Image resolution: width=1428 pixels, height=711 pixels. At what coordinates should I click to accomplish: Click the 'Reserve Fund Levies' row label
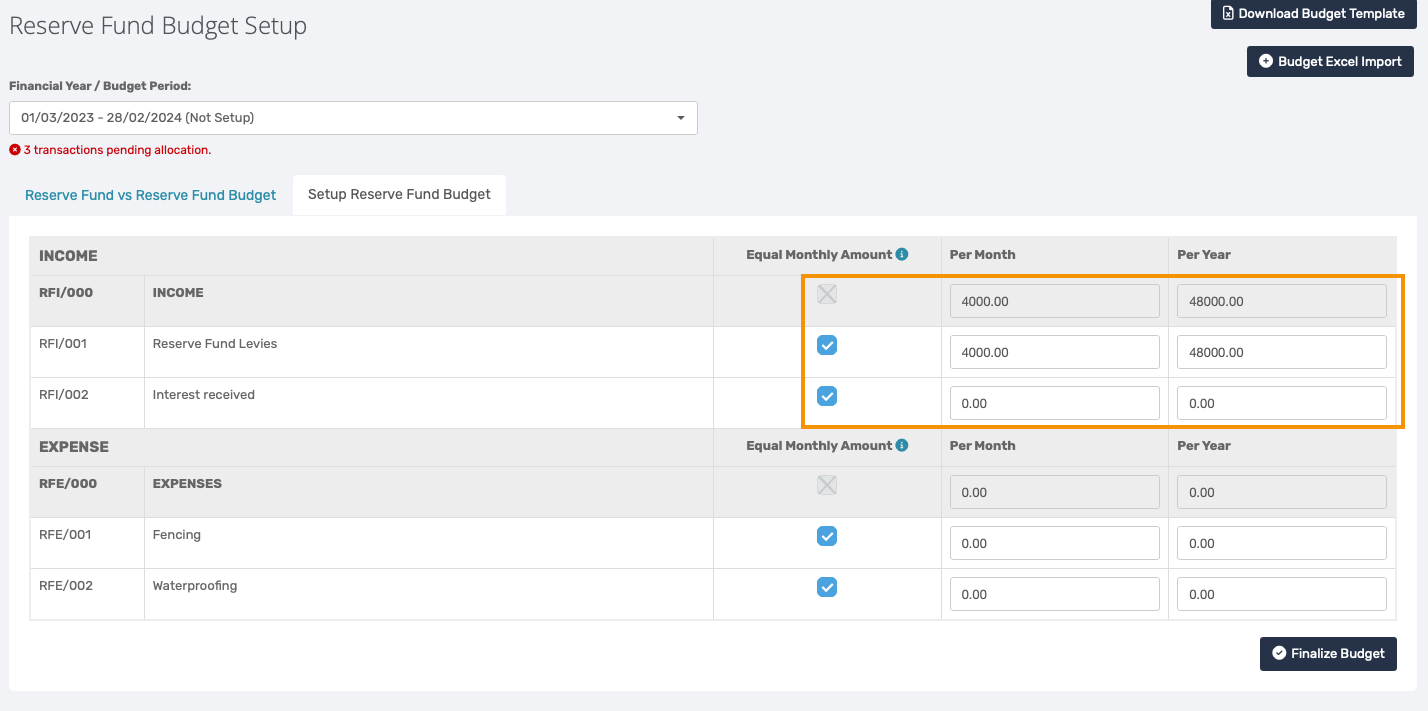[215, 344]
